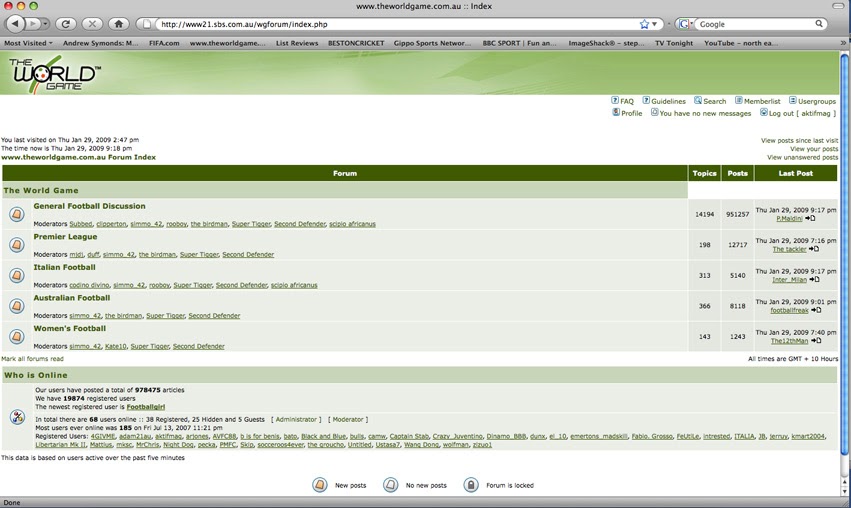The height and width of the screenshot is (508, 851).
Task: Open the TV Tonight bookmark
Action: pyautogui.click(x=674, y=43)
